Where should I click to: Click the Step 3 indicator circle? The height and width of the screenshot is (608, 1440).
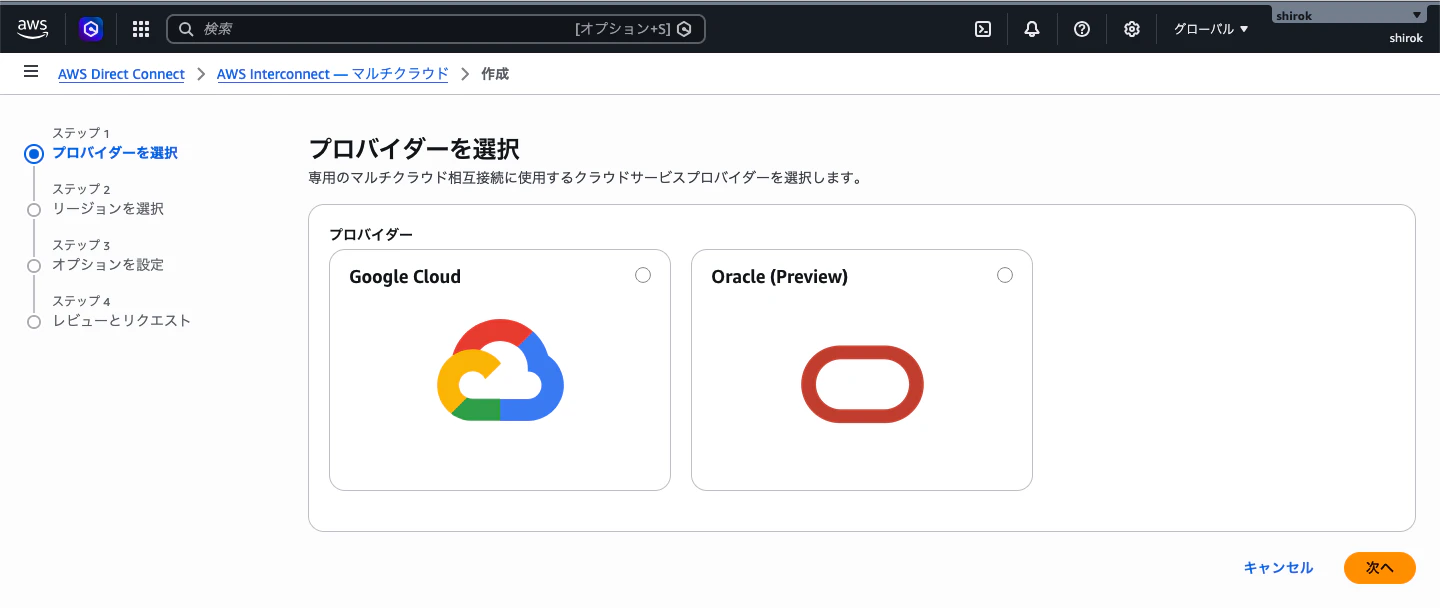(34, 265)
